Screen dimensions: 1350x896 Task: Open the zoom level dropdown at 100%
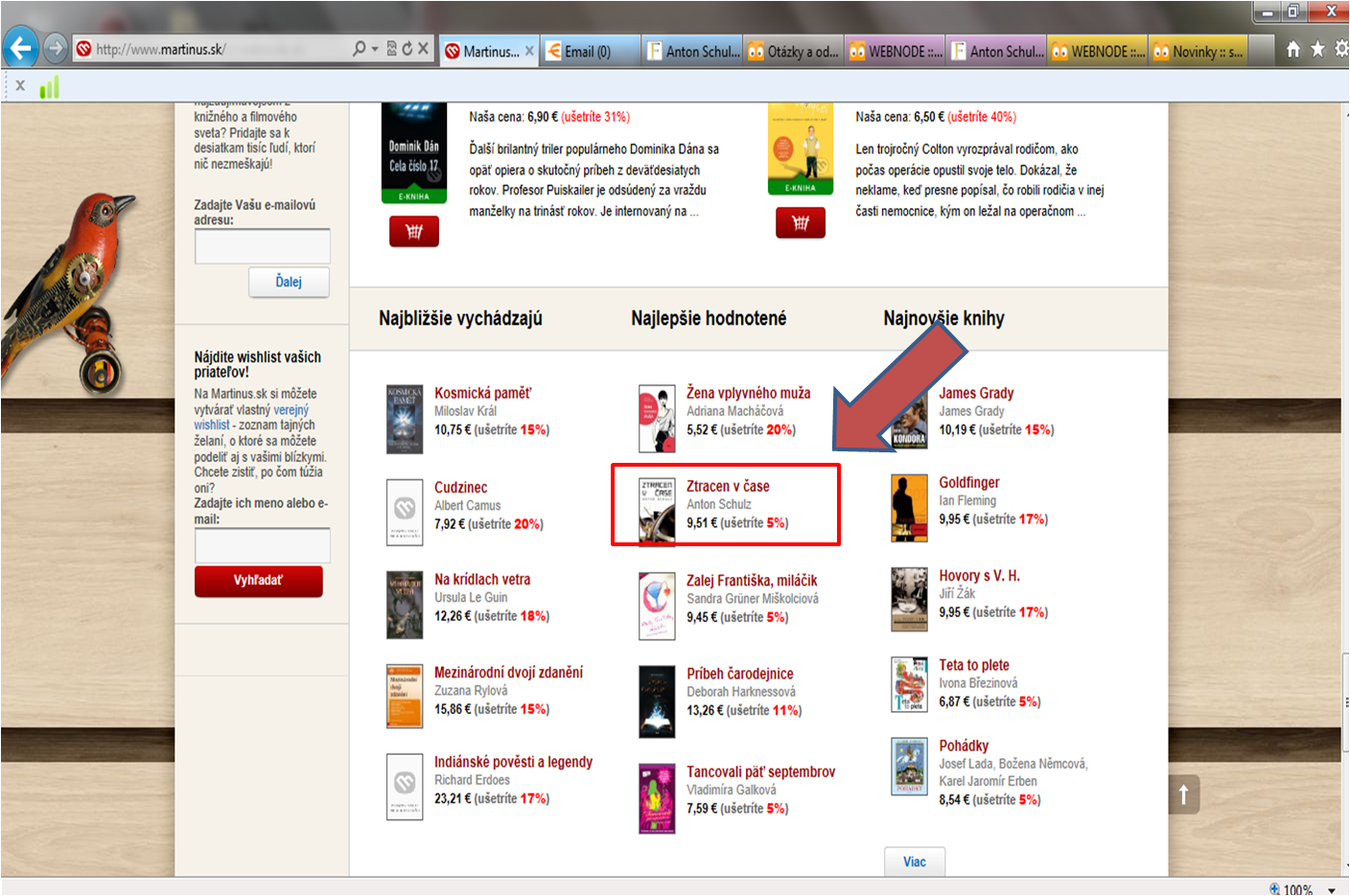click(x=1332, y=889)
